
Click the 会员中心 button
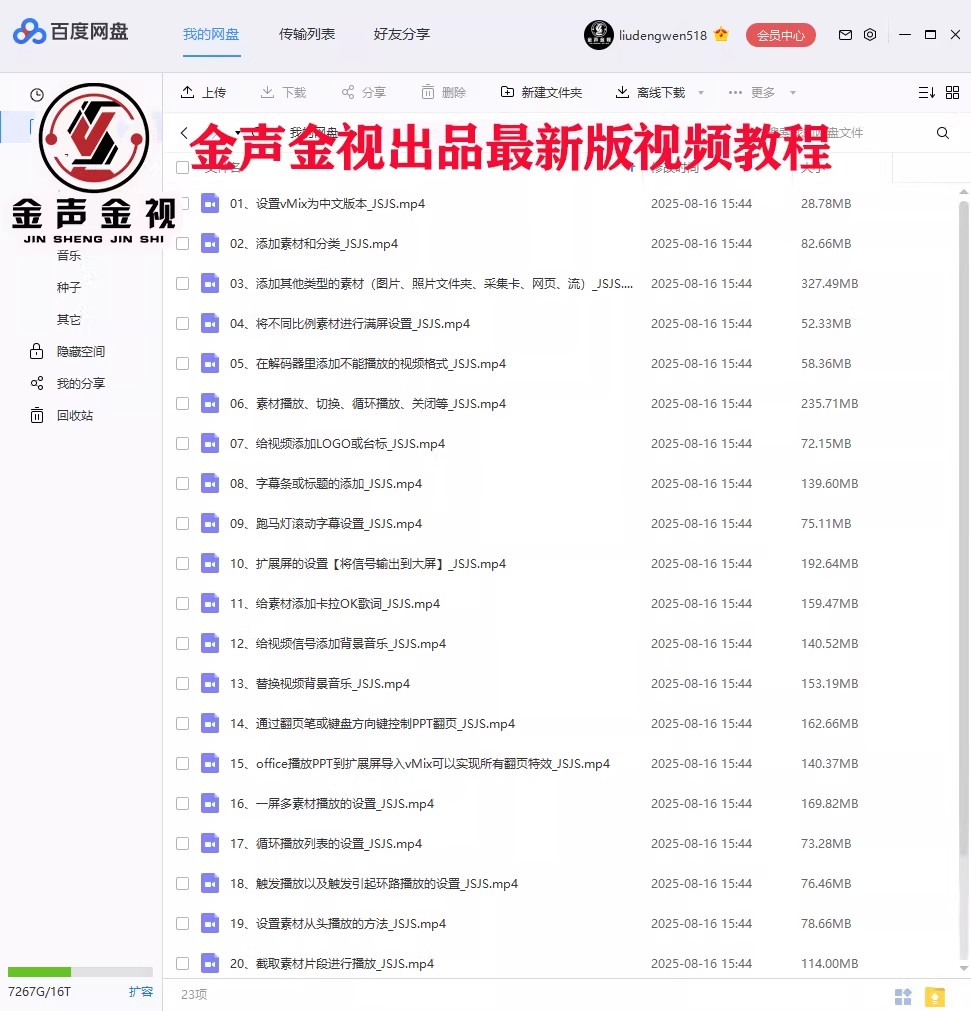pos(781,33)
